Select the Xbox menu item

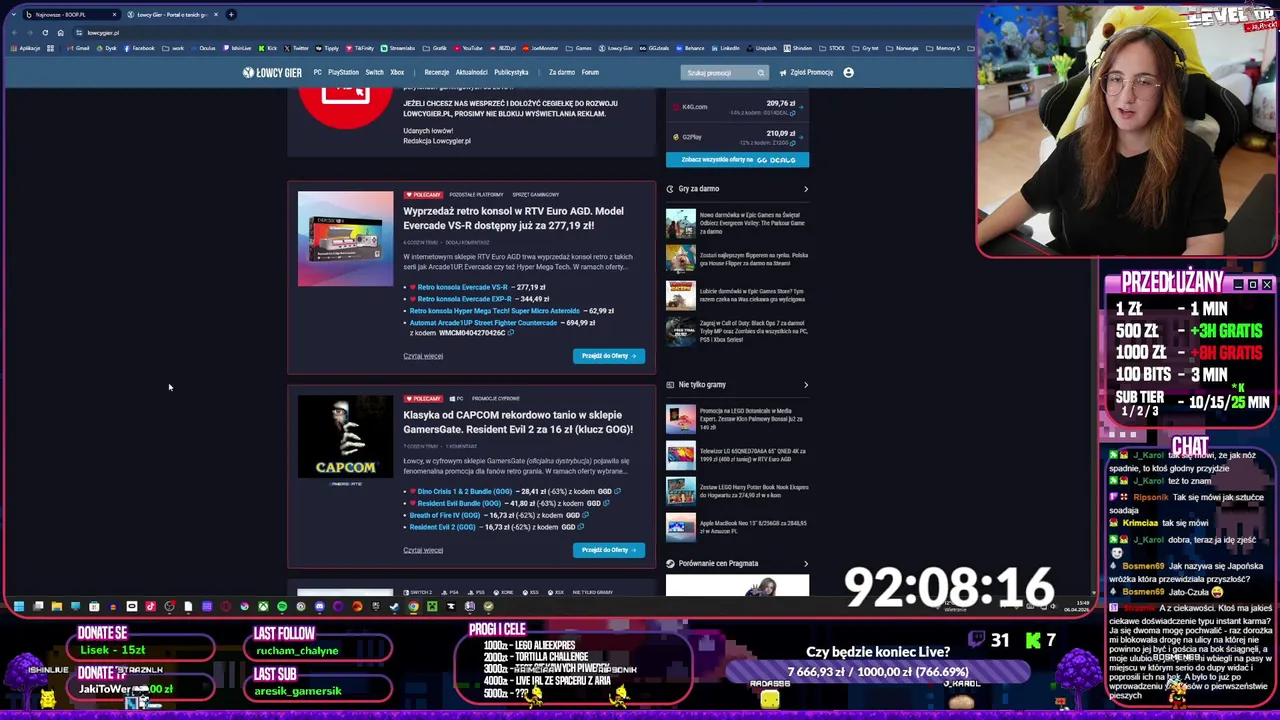(397, 72)
